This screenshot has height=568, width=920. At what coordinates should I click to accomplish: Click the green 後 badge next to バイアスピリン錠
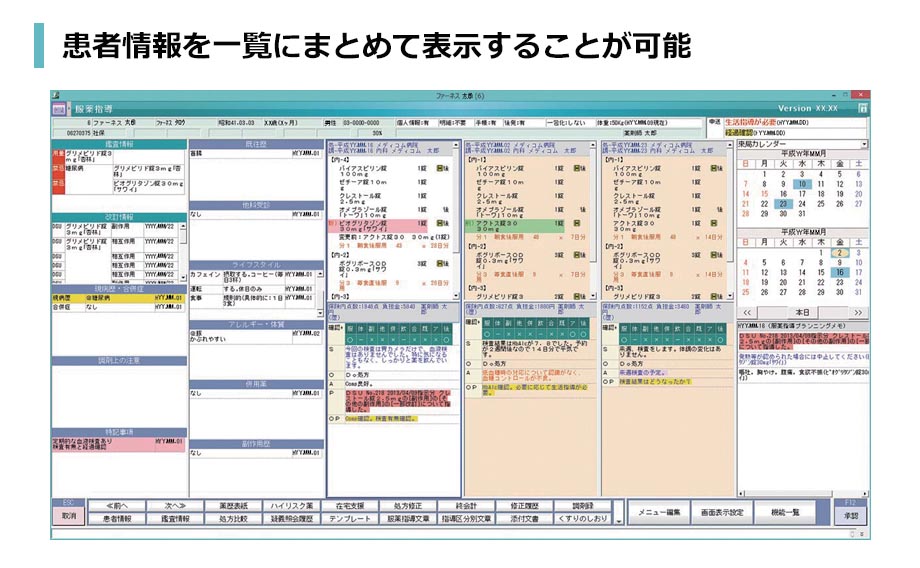(440, 169)
